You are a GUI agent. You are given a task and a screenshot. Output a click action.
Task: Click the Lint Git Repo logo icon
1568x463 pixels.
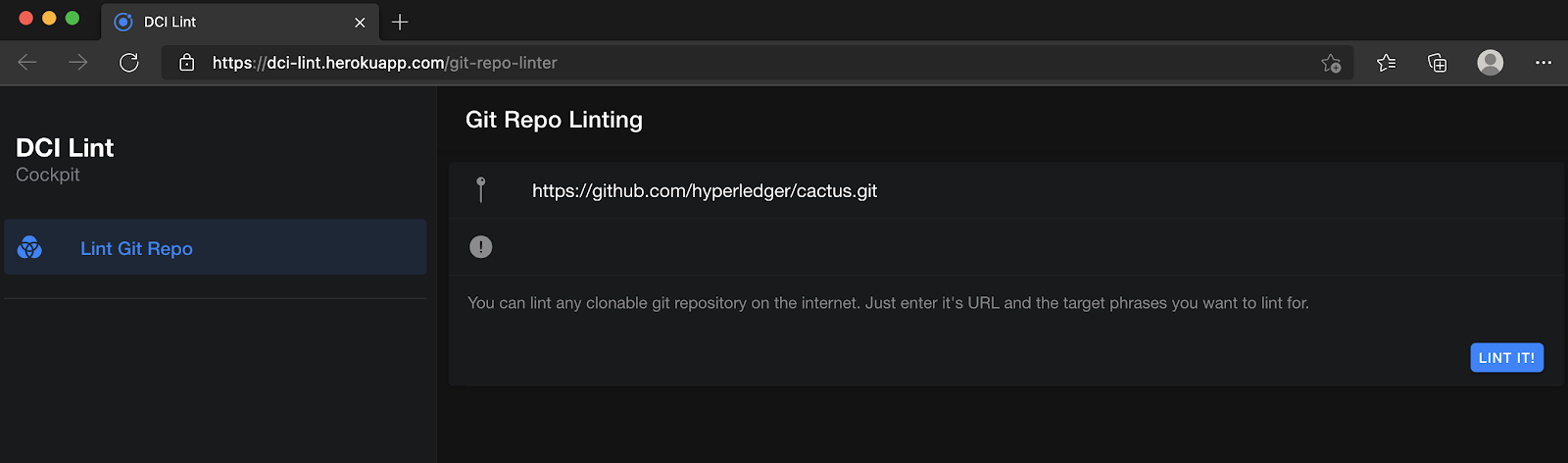[x=29, y=247]
